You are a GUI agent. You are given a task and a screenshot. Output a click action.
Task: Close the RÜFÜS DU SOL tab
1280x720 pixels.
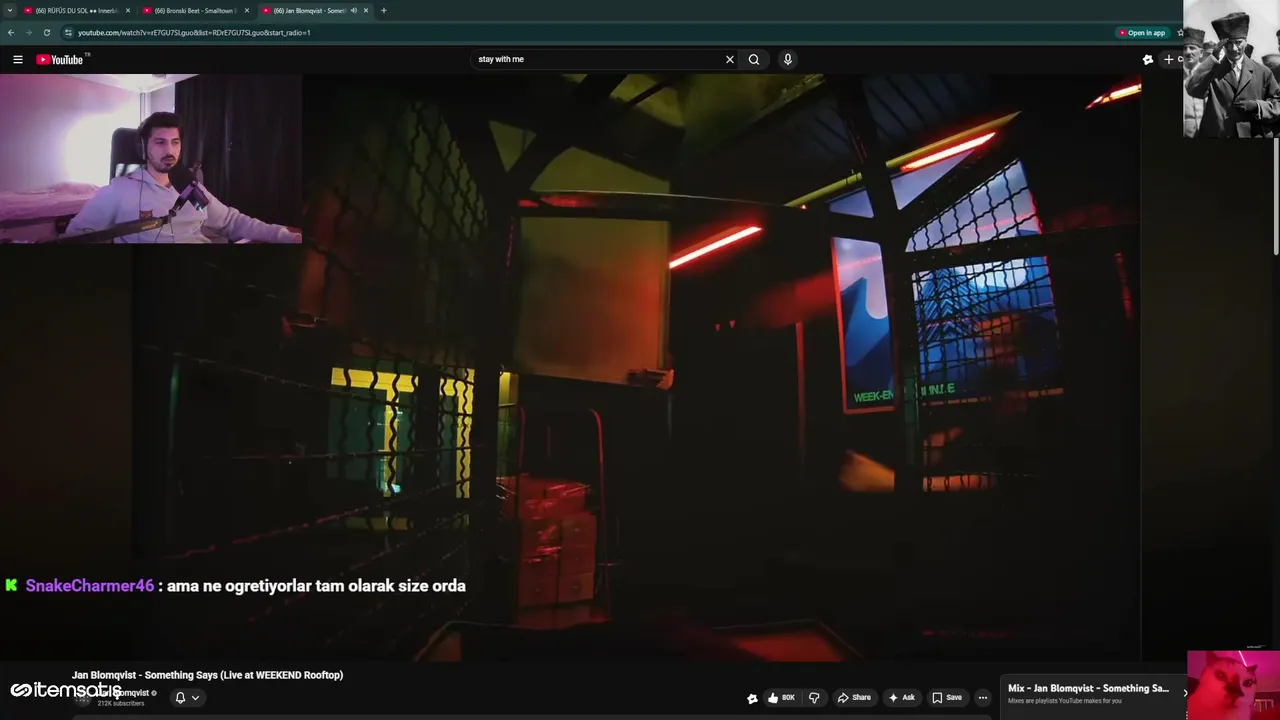[128, 10]
